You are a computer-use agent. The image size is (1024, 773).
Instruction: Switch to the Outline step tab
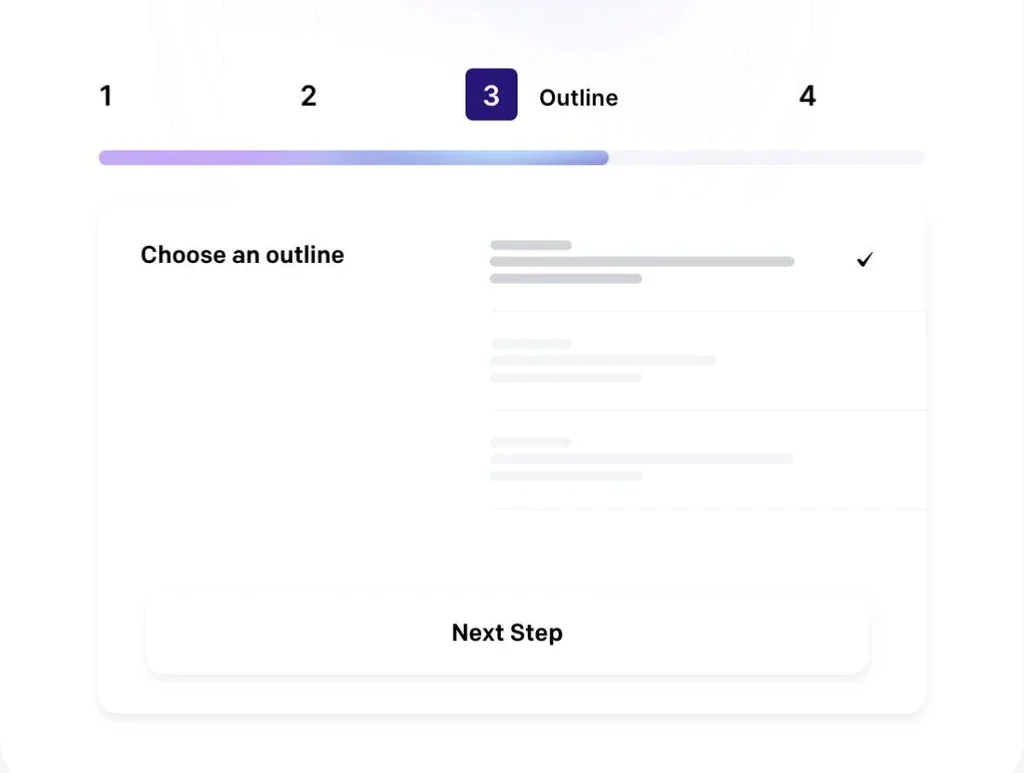pyautogui.click(x=578, y=96)
